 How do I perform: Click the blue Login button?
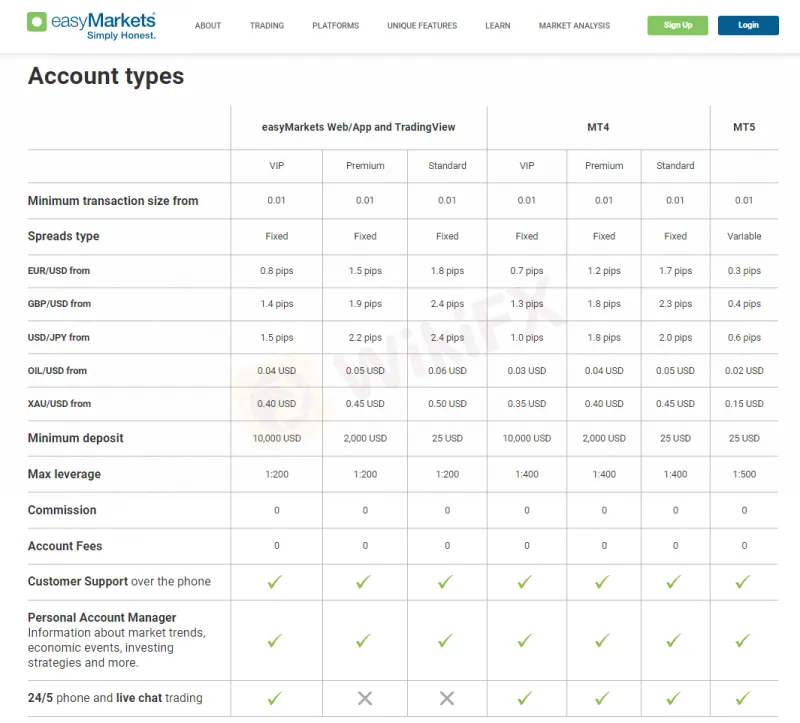[x=748, y=25]
